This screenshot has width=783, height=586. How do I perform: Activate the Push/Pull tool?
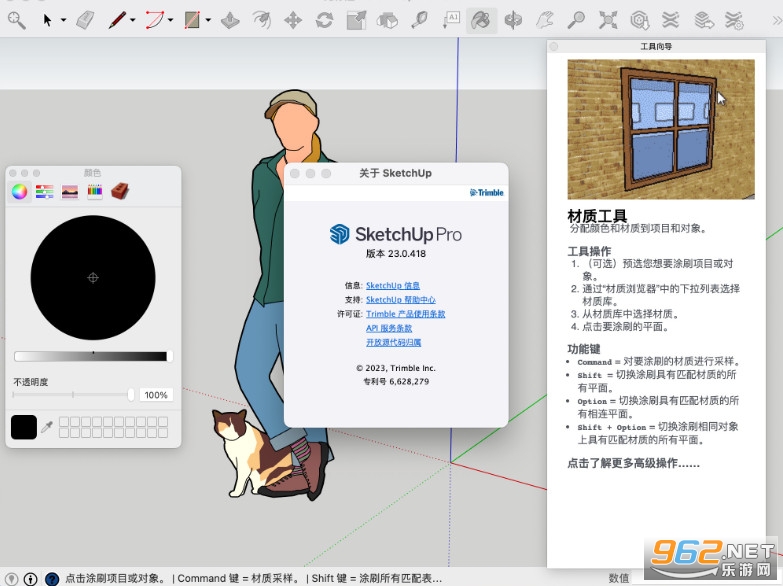point(230,20)
